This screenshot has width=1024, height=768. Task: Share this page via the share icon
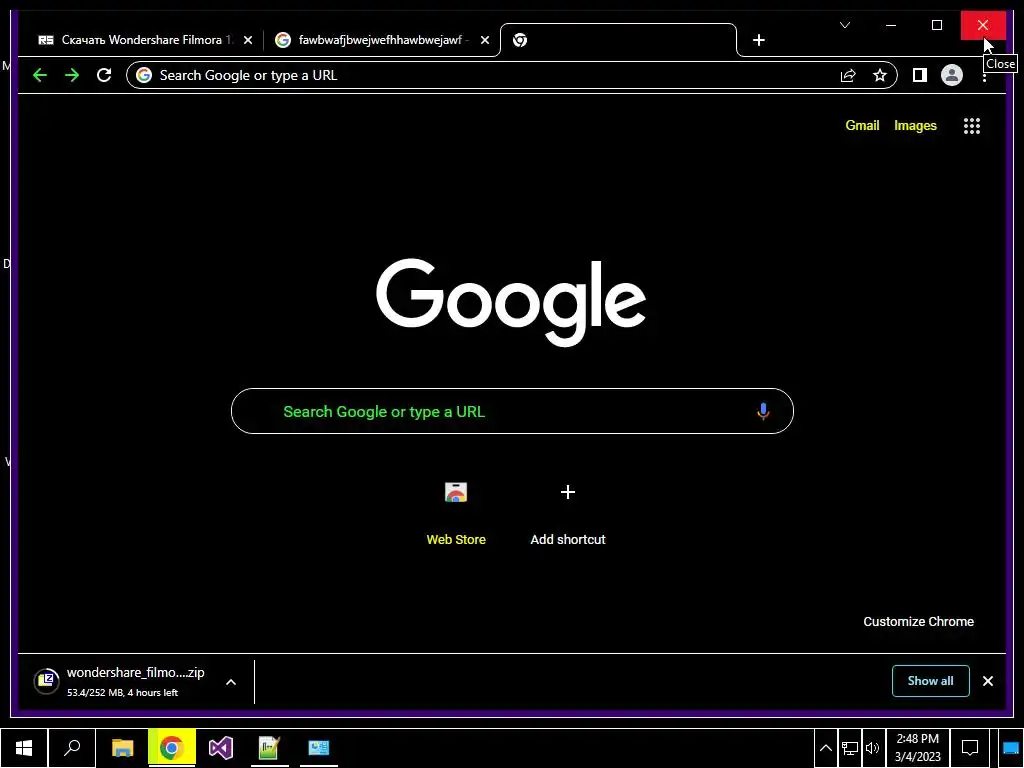(848, 76)
